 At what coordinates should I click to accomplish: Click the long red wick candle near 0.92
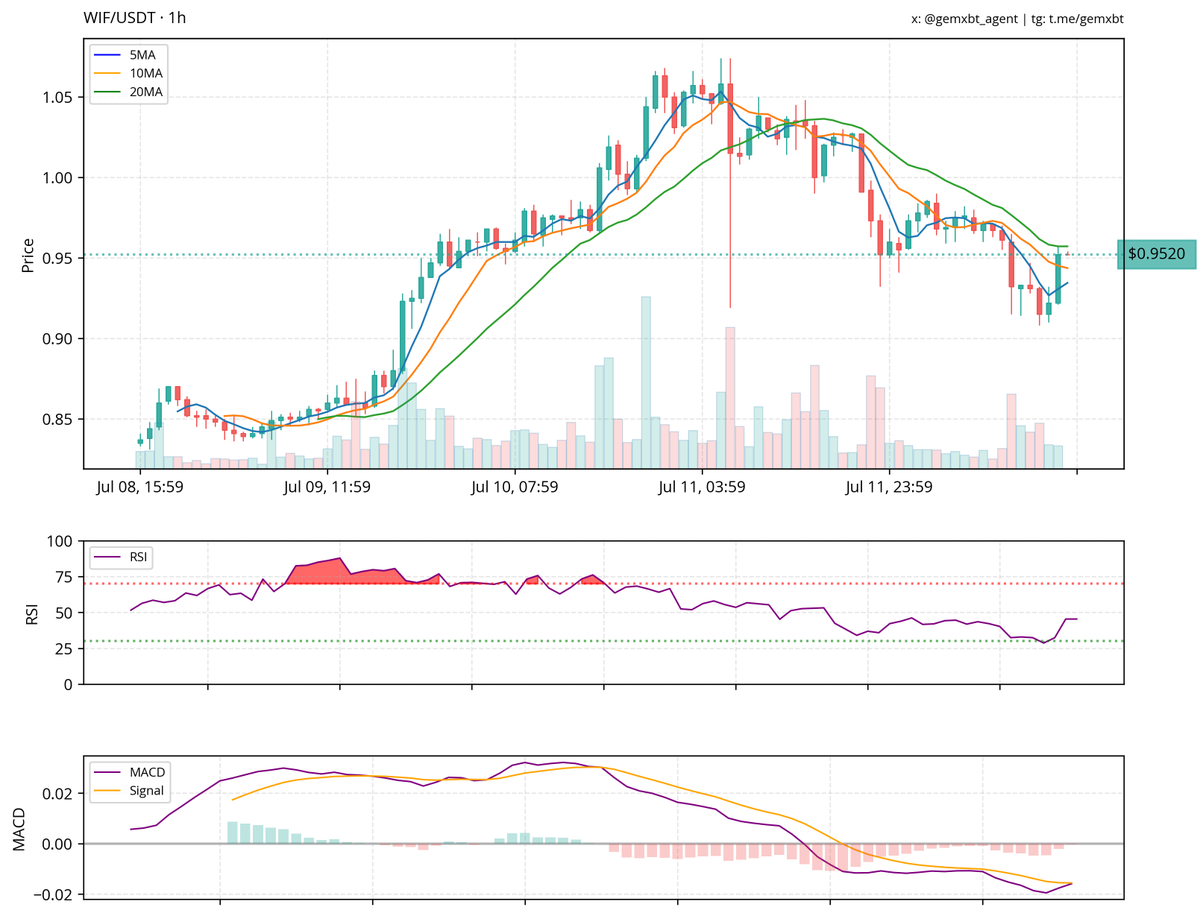[731, 182]
